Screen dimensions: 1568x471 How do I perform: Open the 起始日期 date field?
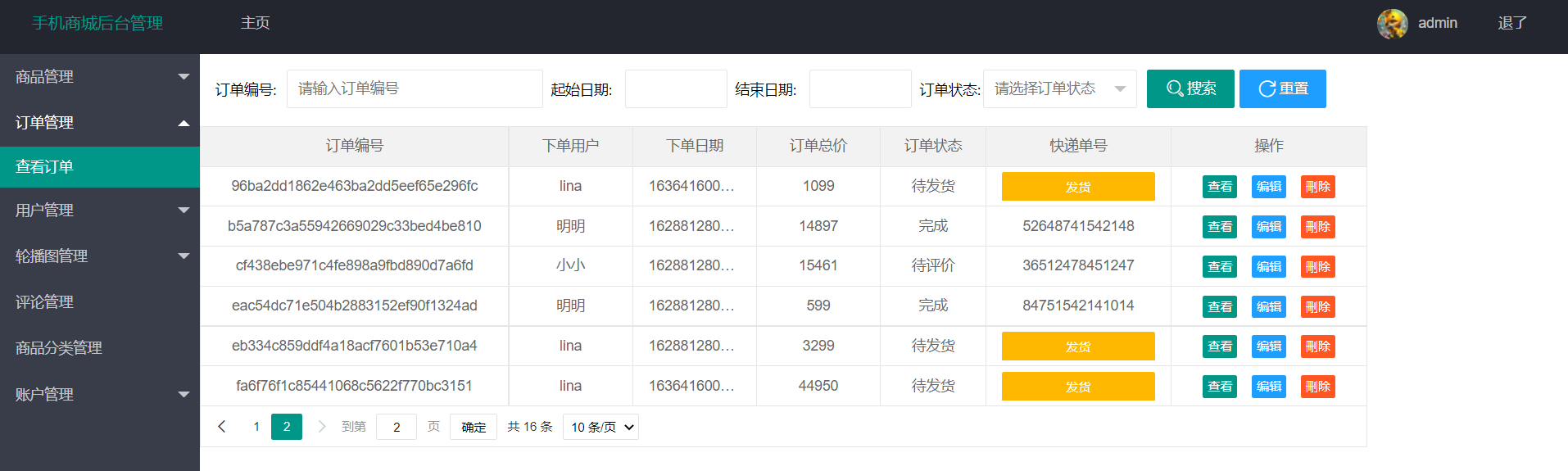[676, 88]
